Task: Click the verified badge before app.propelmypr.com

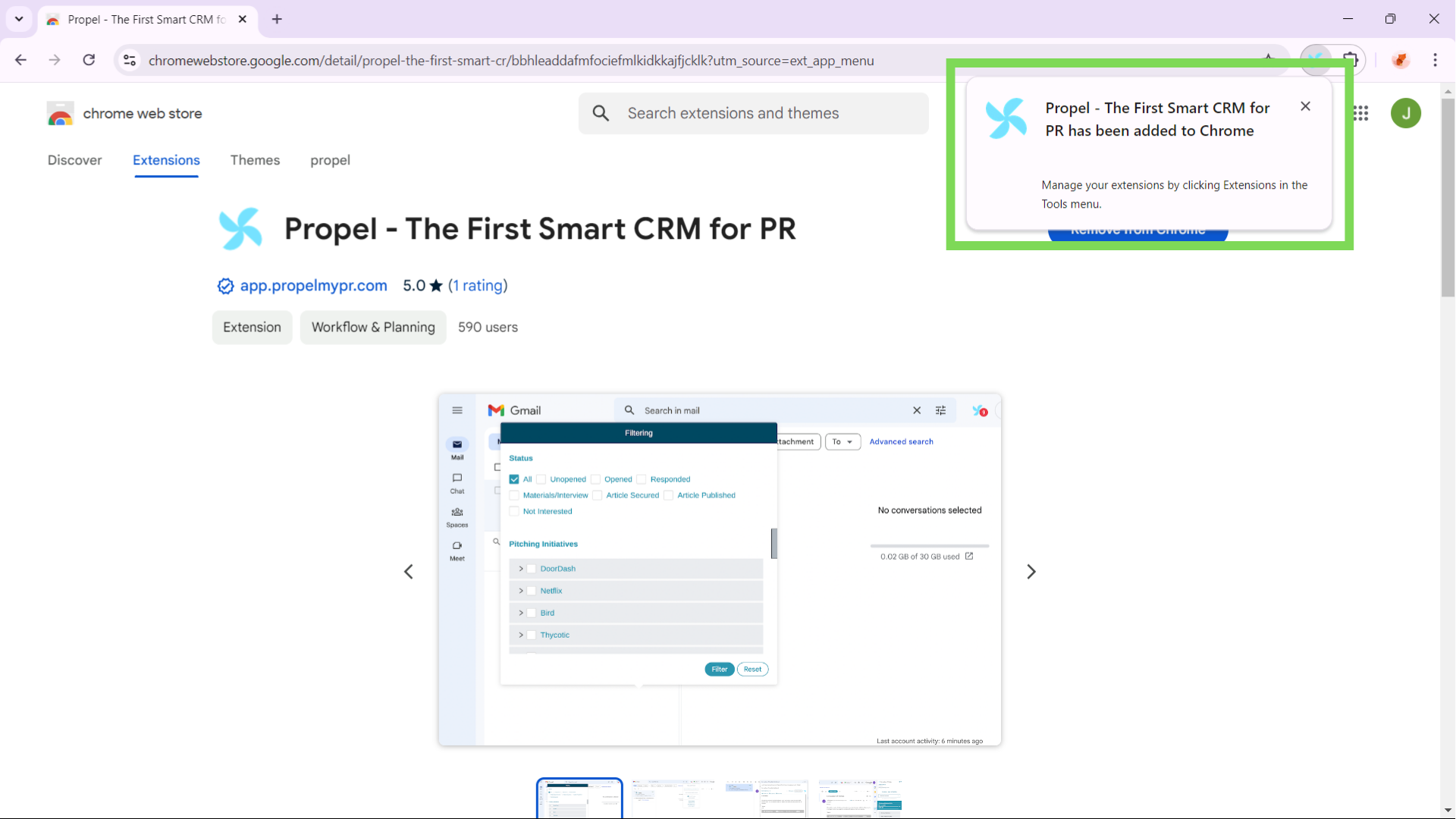Action: [x=225, y=286]
